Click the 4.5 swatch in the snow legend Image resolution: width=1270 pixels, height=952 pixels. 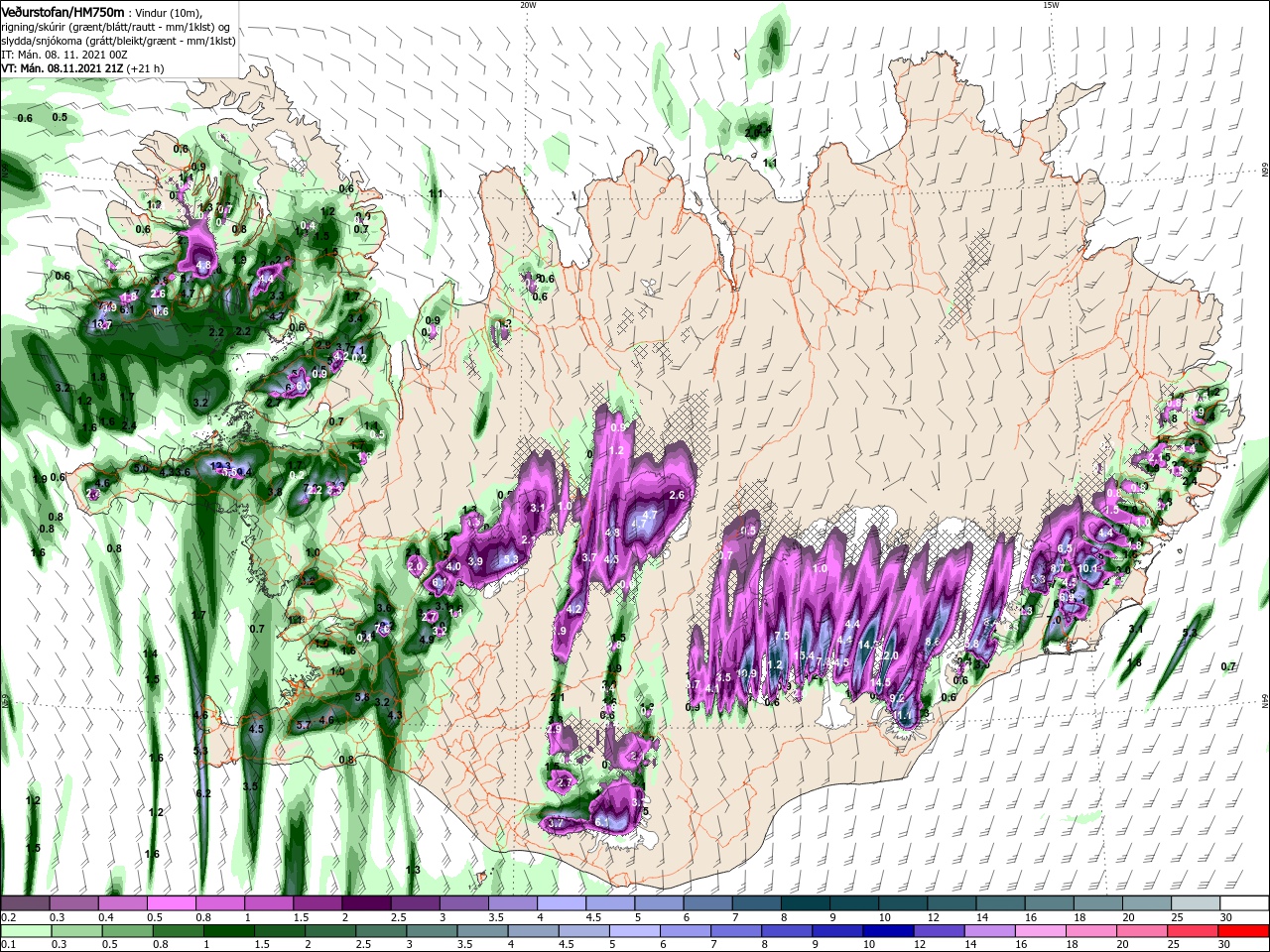(610, 902)
